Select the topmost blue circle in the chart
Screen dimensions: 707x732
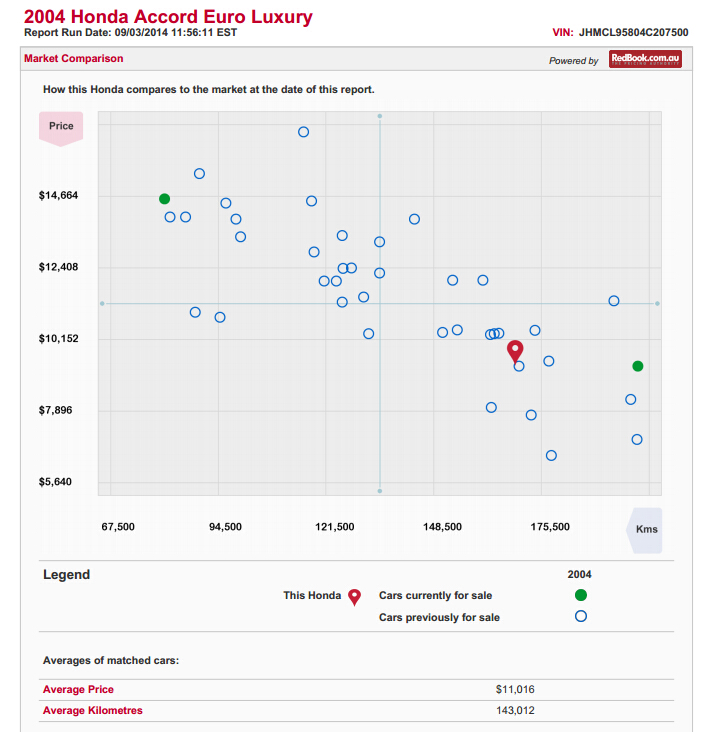click(304, 132)
